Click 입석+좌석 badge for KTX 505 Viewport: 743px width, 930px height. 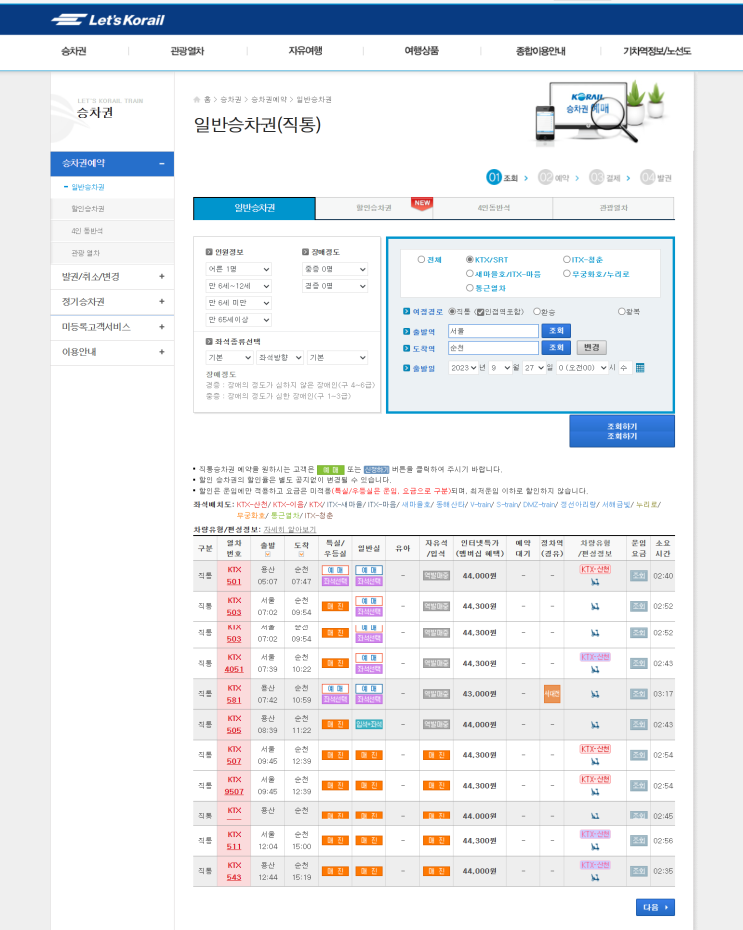point(369,725)
